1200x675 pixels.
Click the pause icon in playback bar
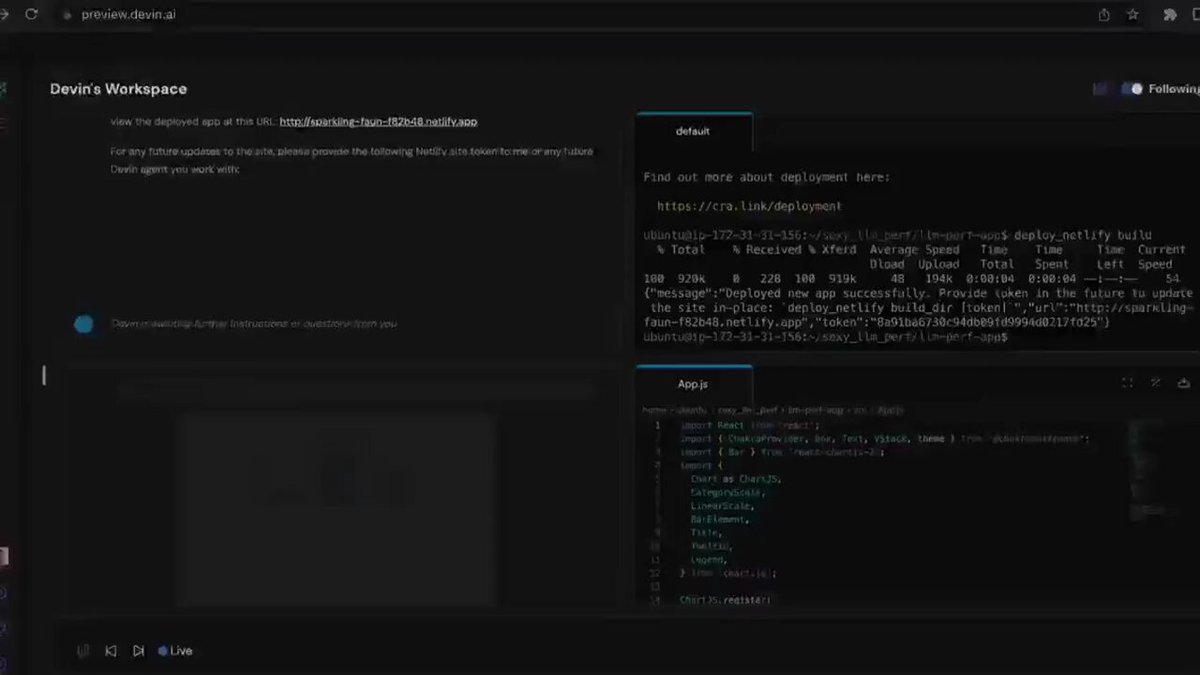(x=84, y=651)
